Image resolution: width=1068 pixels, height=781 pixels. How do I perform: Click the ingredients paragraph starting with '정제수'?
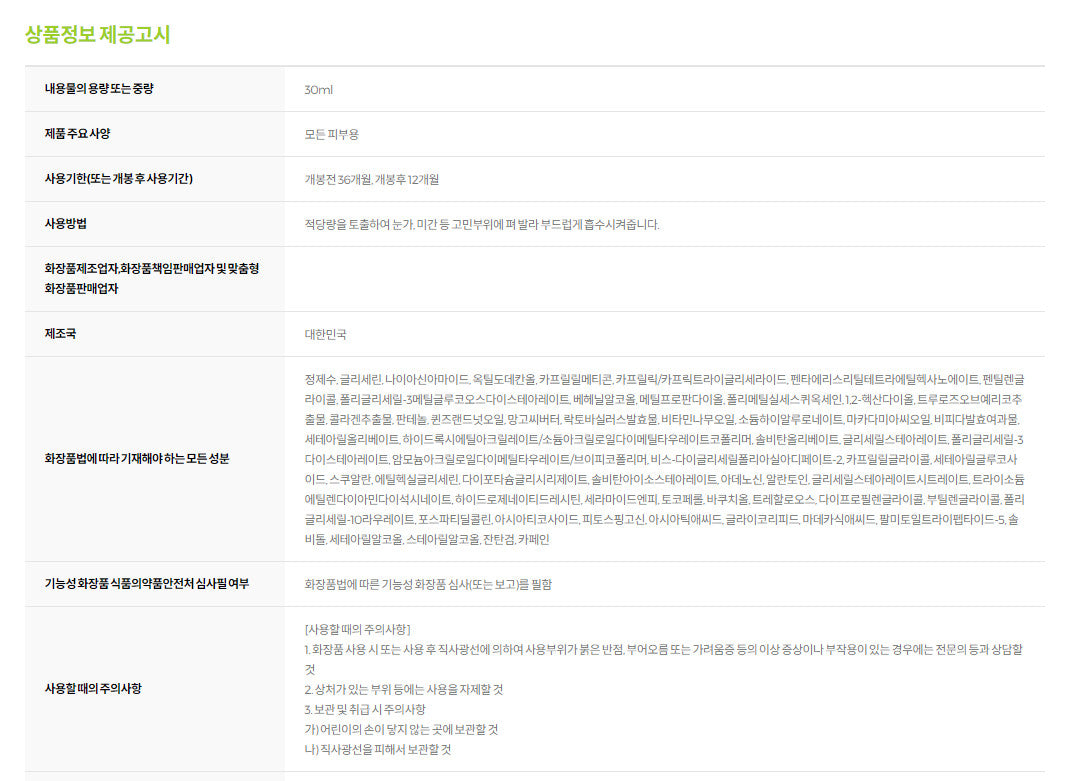(664, 459)
